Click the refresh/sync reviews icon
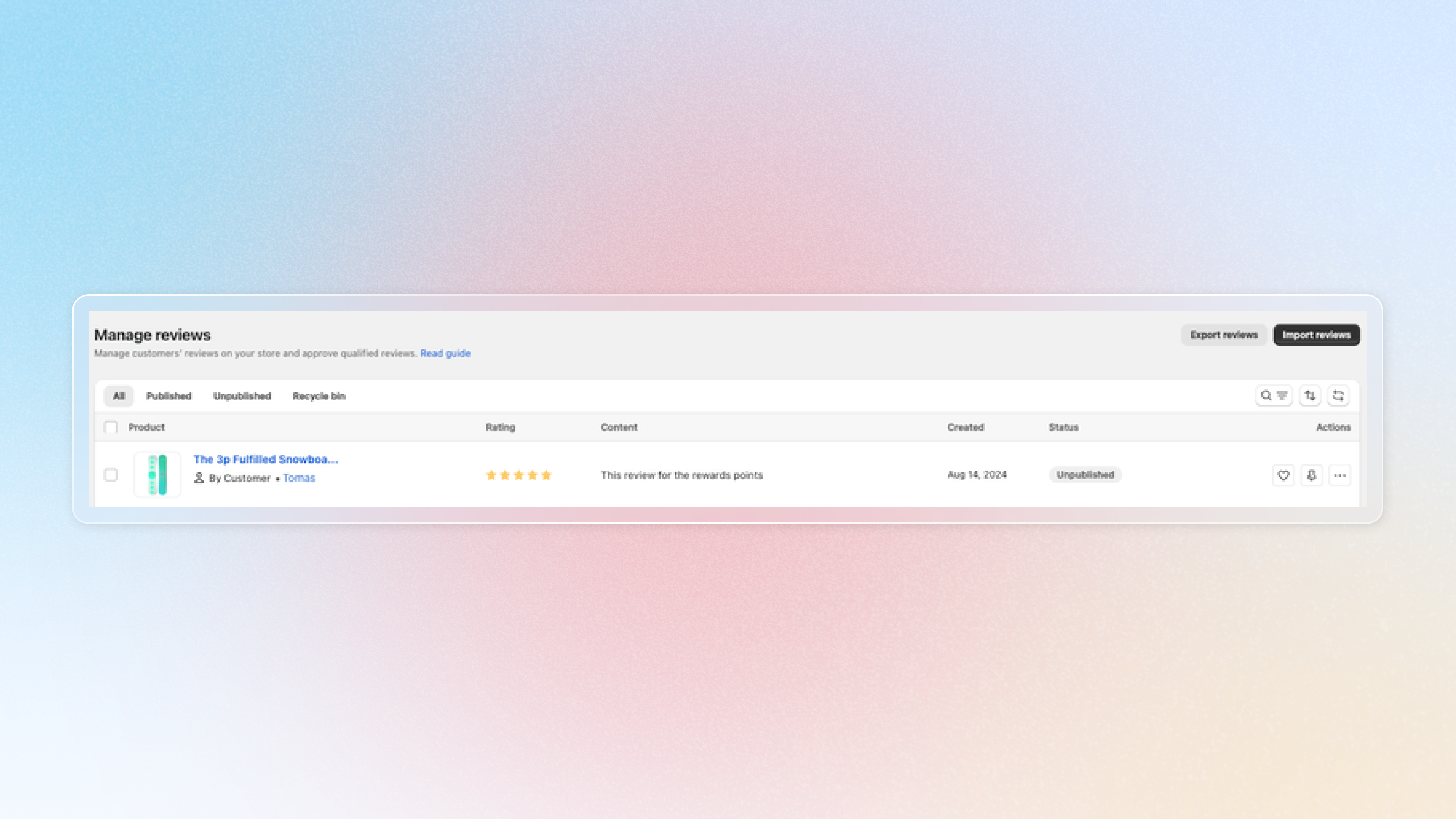The height and width of the screenshot is (819, 1456). tap(1338, 395)
